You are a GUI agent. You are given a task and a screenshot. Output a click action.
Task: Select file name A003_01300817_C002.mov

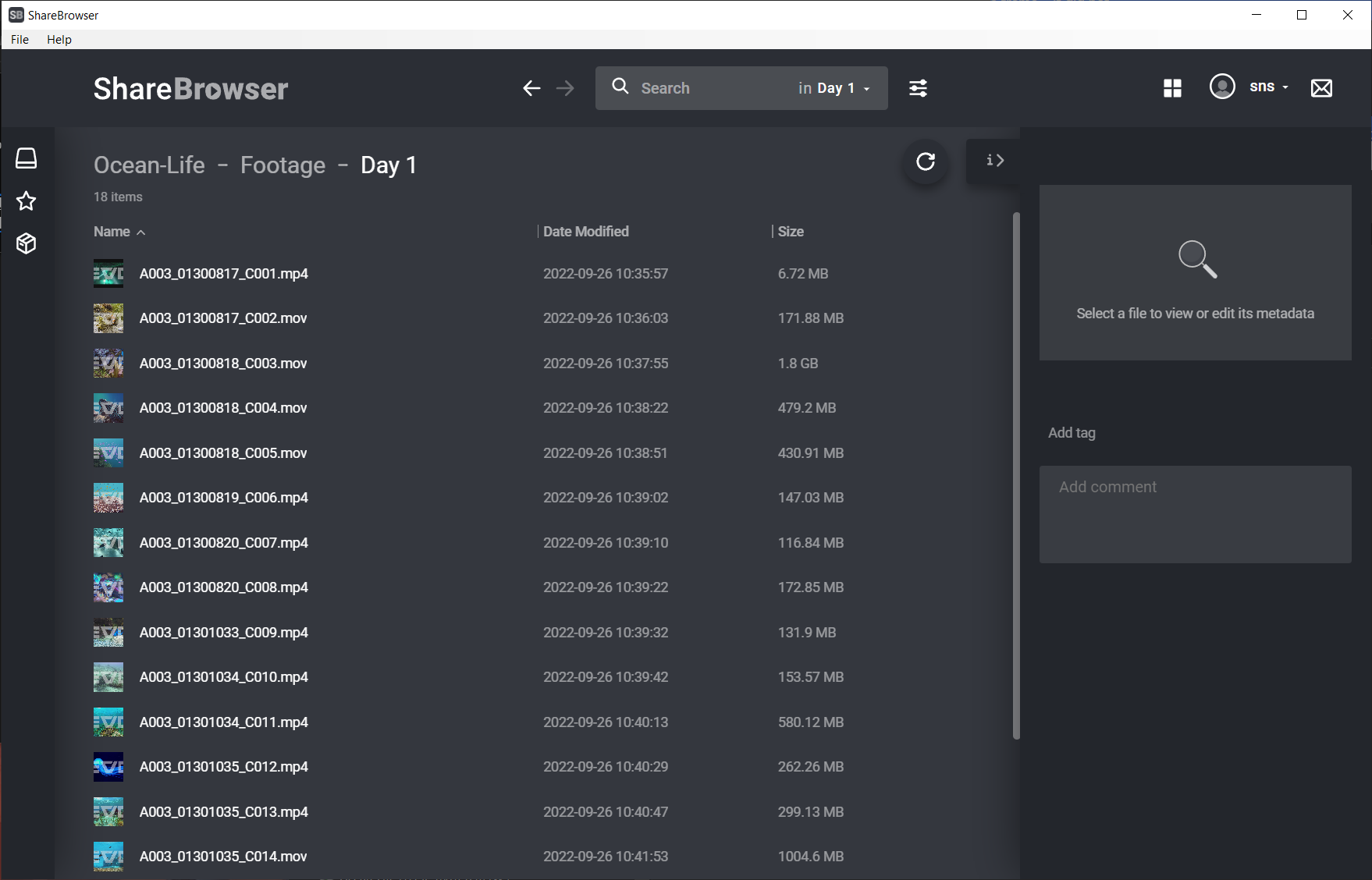pos(223,318)
